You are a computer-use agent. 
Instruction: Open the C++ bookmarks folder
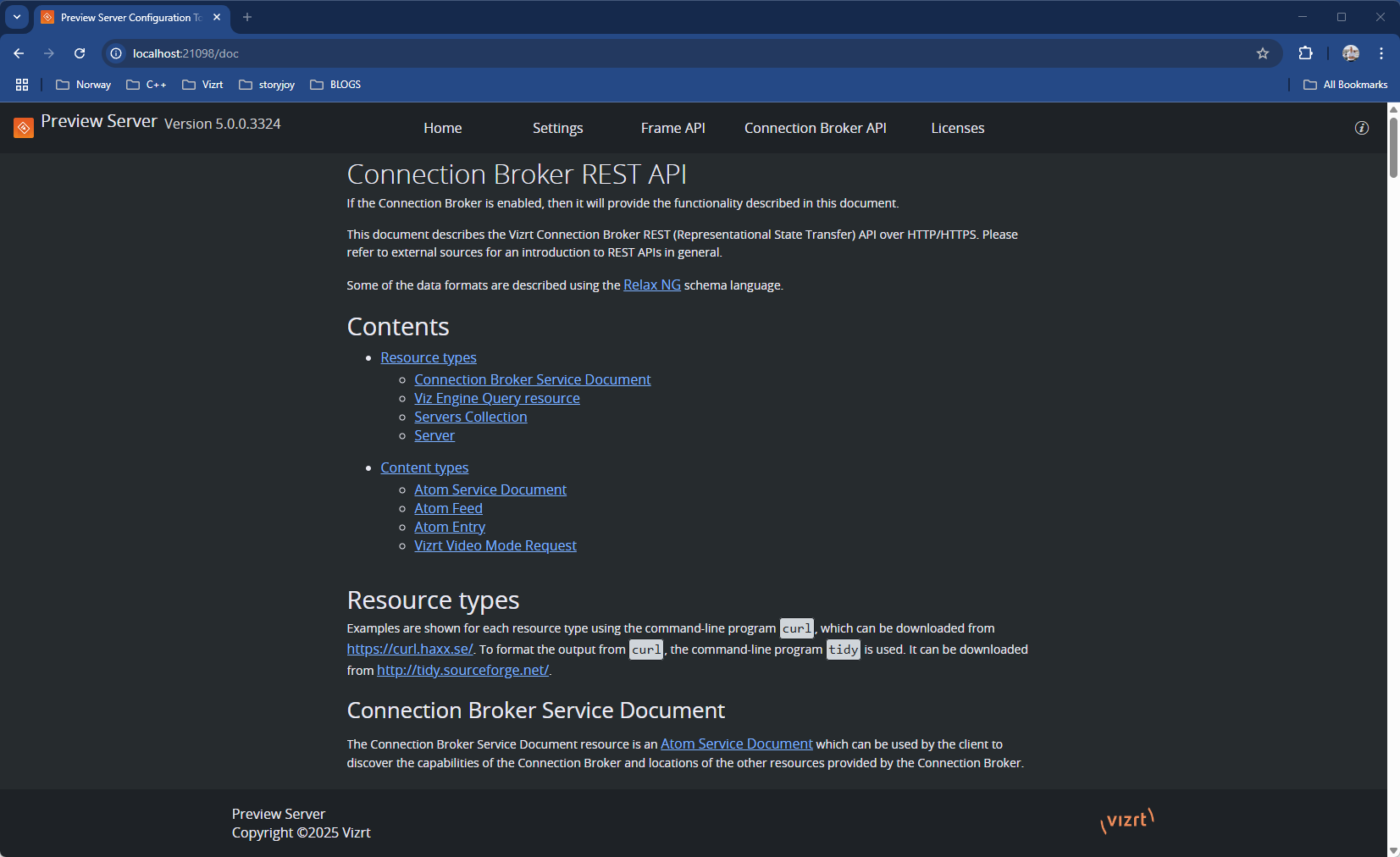tap(146, 85)
